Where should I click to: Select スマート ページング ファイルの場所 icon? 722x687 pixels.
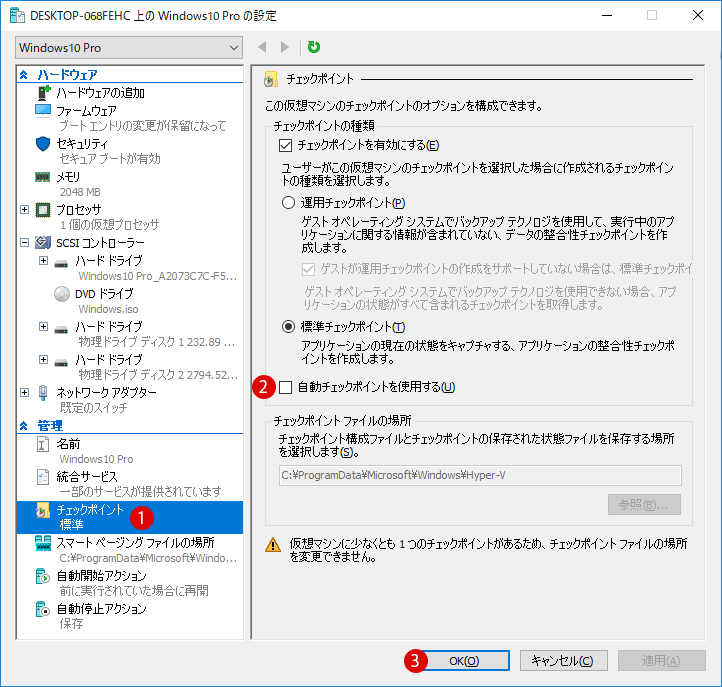pyautogui.click(x=43, y=543)
